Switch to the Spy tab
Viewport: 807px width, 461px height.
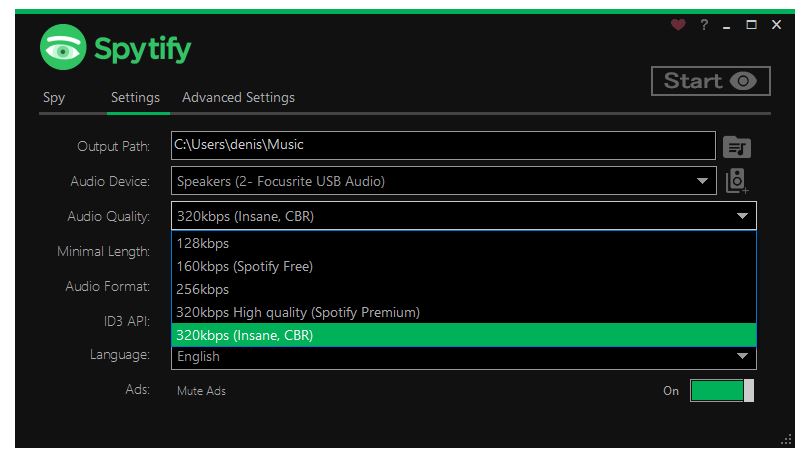pos(54,98)
